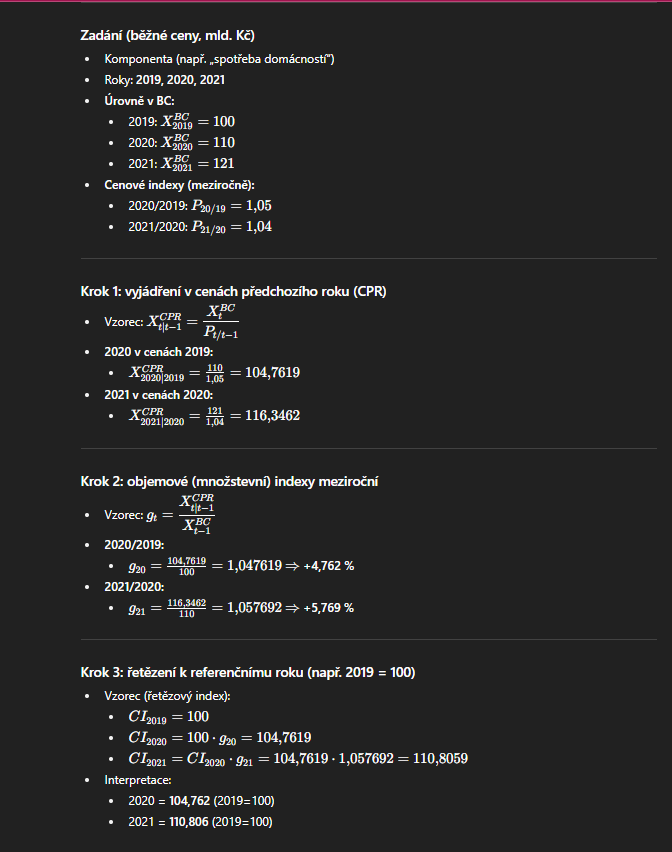Viewport: 672px width, 852px height.
Task: Click the g20 growth result '+4,762 %'
Action: [x=329, y=566]
